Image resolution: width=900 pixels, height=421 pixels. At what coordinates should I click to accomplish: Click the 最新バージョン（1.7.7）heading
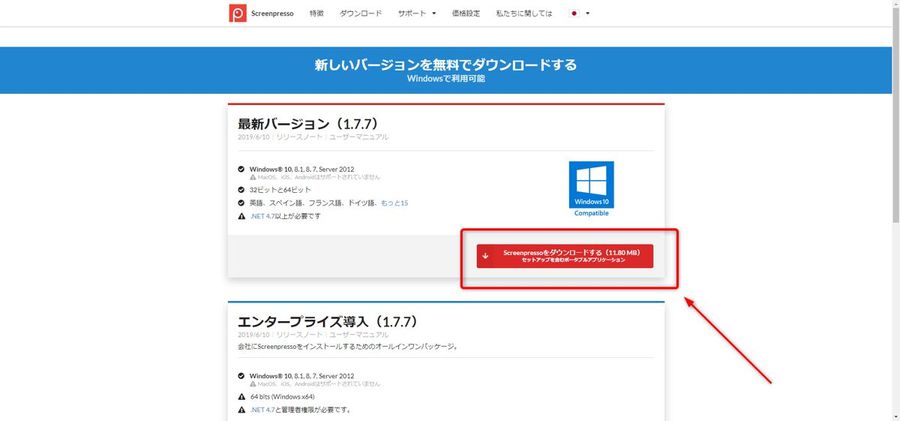307,124
